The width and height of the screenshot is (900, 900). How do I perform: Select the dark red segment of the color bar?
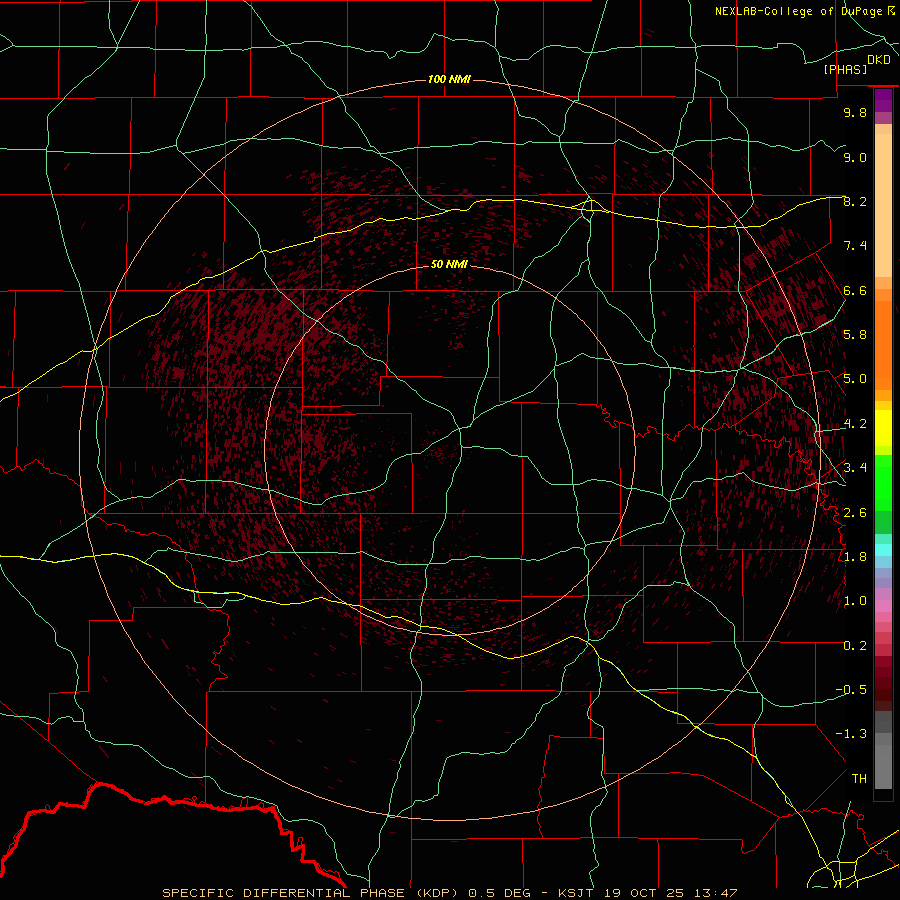[883, 683]
